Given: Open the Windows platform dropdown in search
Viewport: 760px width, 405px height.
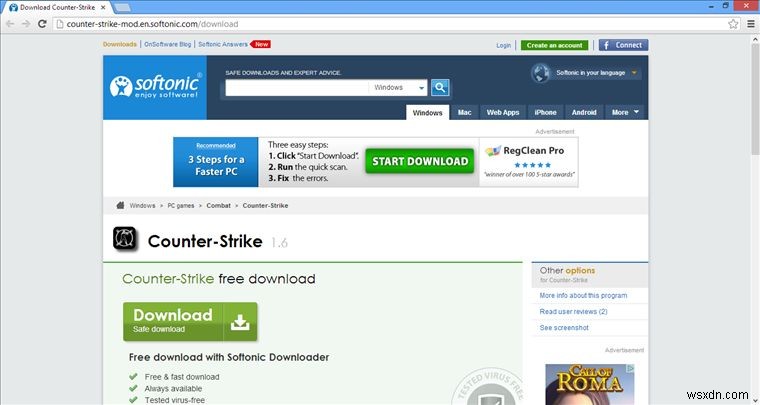Looking at the screenshot, I should tap(397, 88).
